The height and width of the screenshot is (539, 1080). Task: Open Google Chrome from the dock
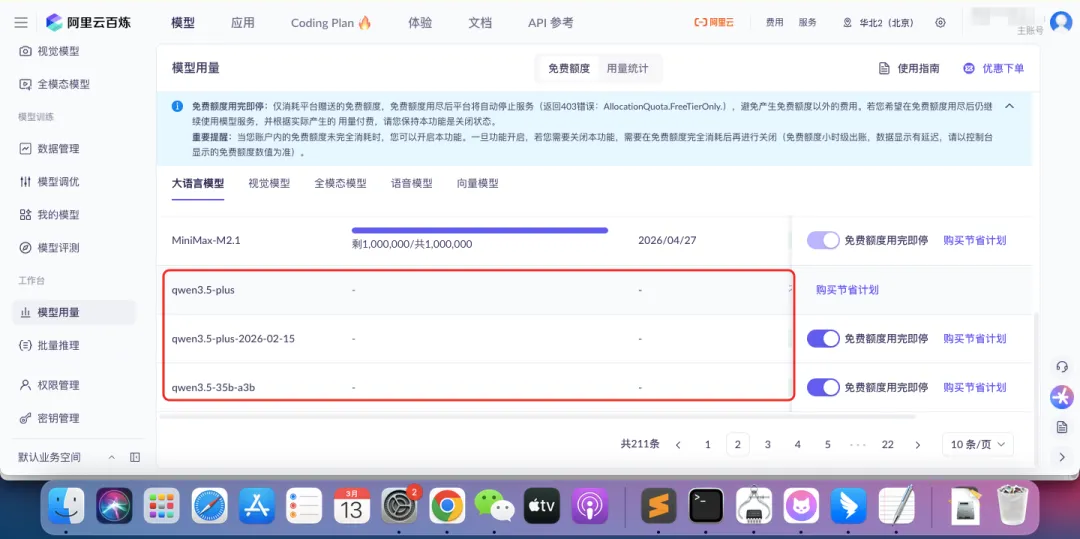tap(447, 506)
